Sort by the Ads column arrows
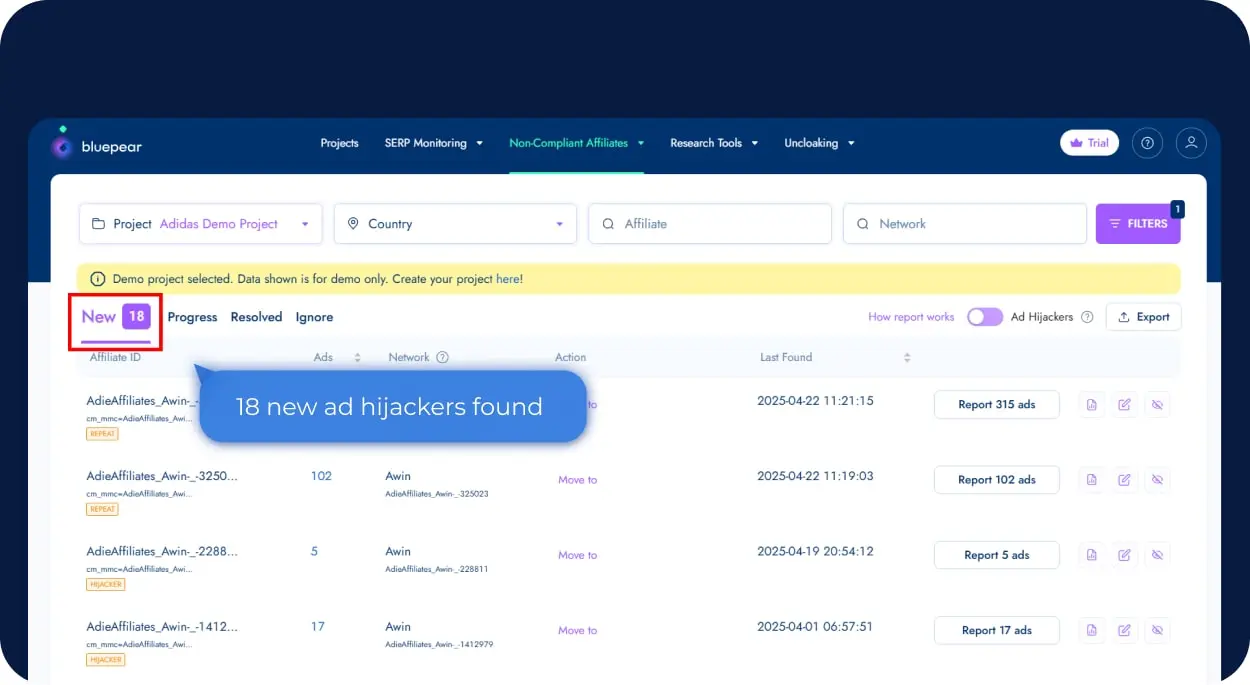Screen dimensions: 1250x685 point(357,357)
